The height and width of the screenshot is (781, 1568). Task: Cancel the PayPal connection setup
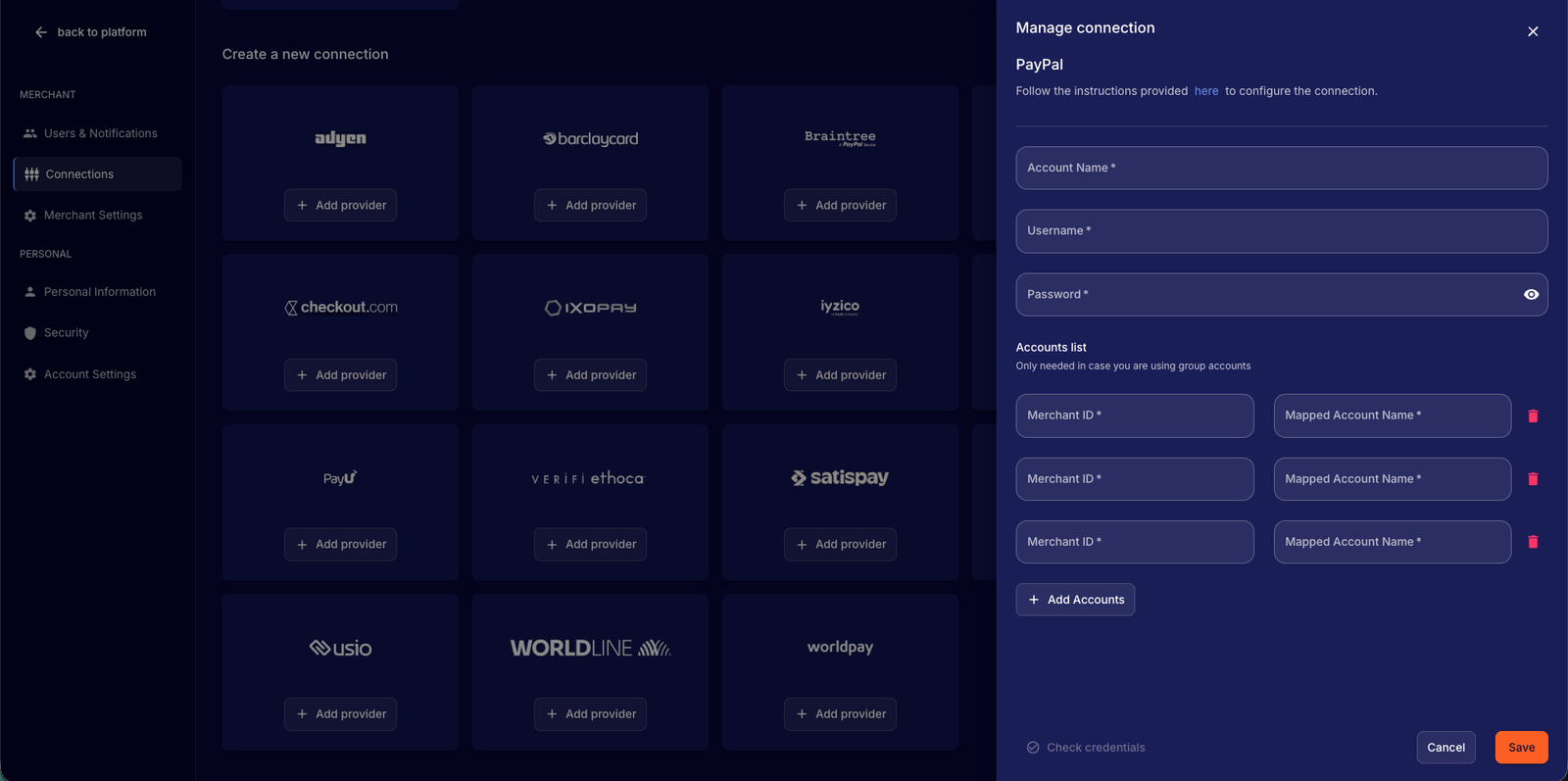tap(1445, 748)
